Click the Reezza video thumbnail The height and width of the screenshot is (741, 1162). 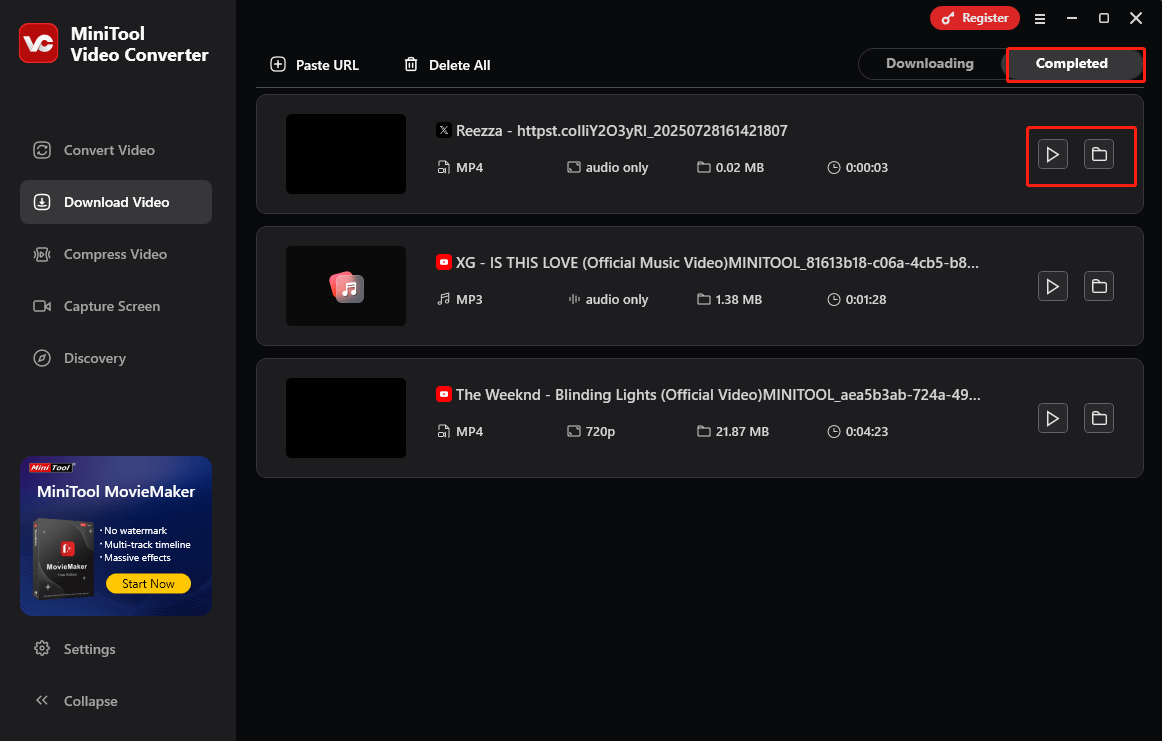[346, 154]
